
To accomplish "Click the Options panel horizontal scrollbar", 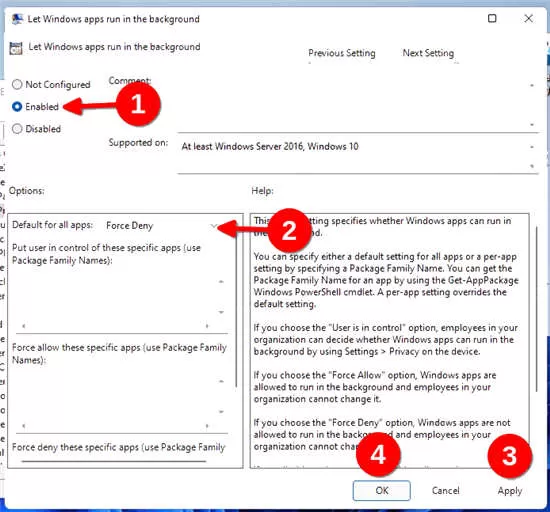I will pos(114,461).
